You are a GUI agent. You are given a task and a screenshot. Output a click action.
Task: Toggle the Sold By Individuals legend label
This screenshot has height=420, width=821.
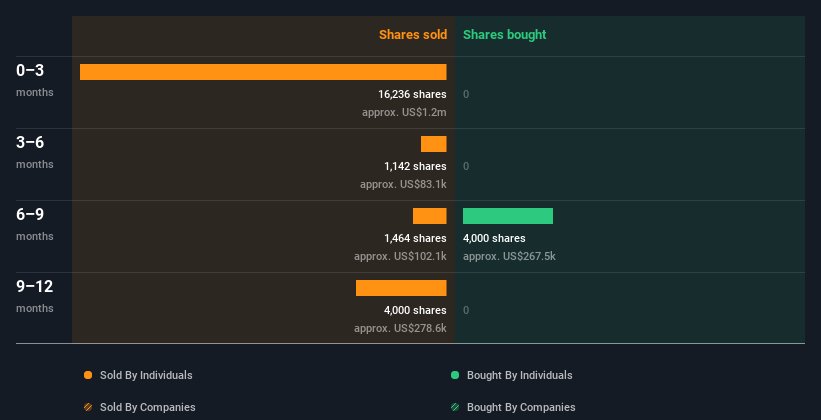point(146,375)
